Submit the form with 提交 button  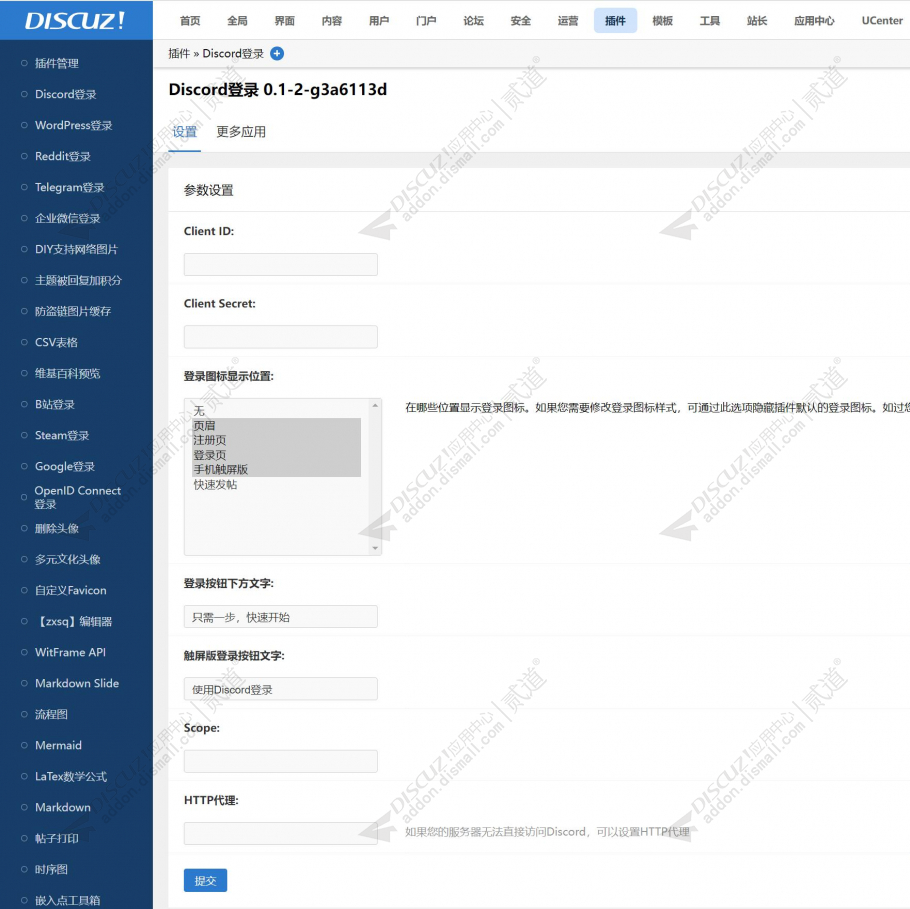205,880
